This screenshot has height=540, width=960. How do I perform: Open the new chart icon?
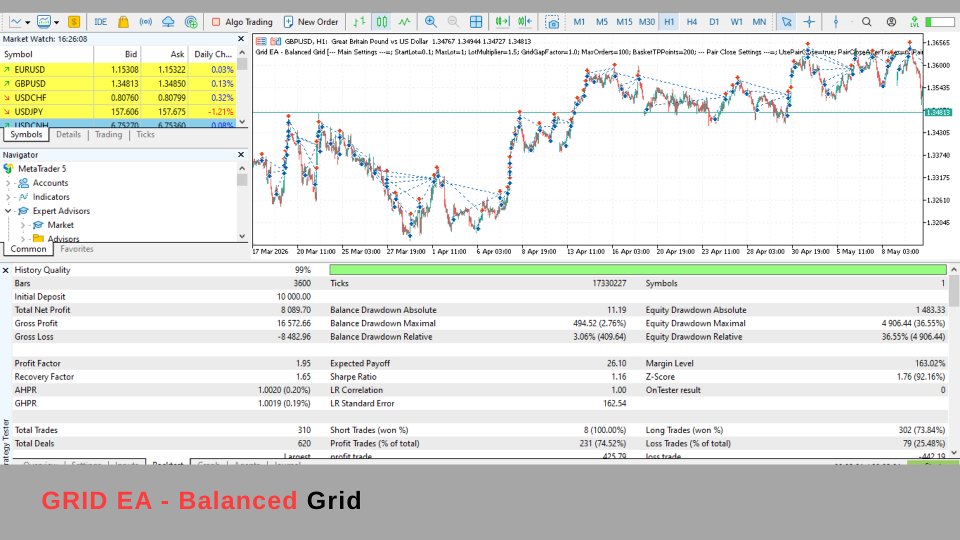pyautogui.click(x=15, y=22)
